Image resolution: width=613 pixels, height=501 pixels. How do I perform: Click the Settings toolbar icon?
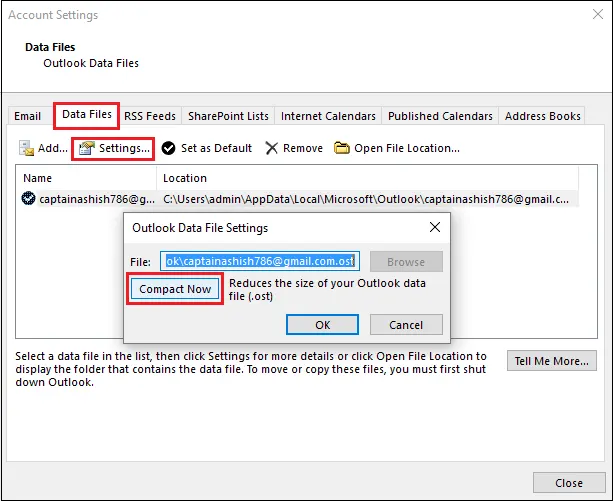tap(87, 148)
